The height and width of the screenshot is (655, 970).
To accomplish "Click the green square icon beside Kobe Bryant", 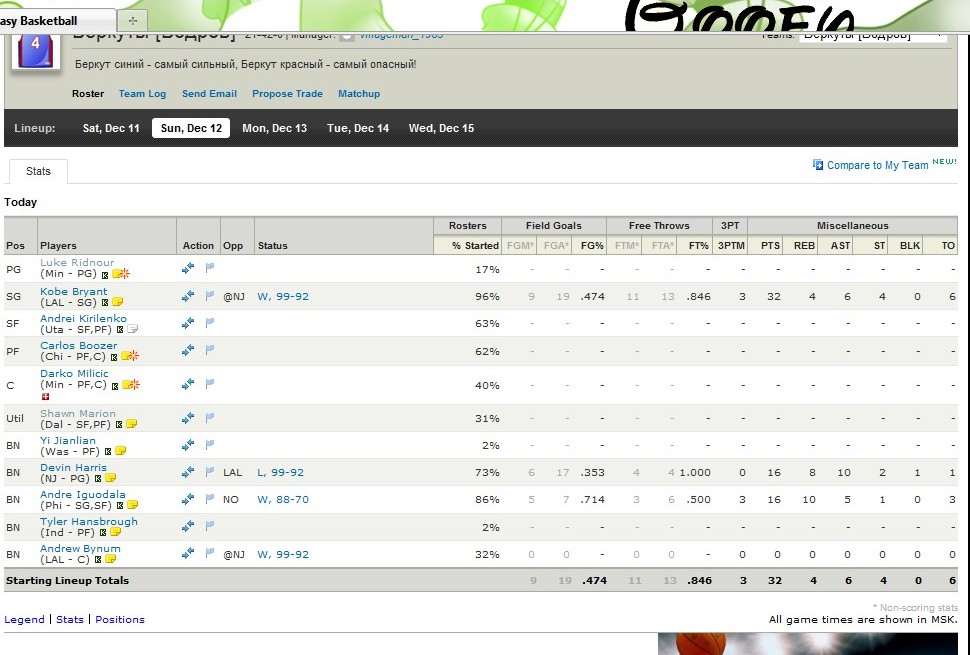I will coord(105,302).
